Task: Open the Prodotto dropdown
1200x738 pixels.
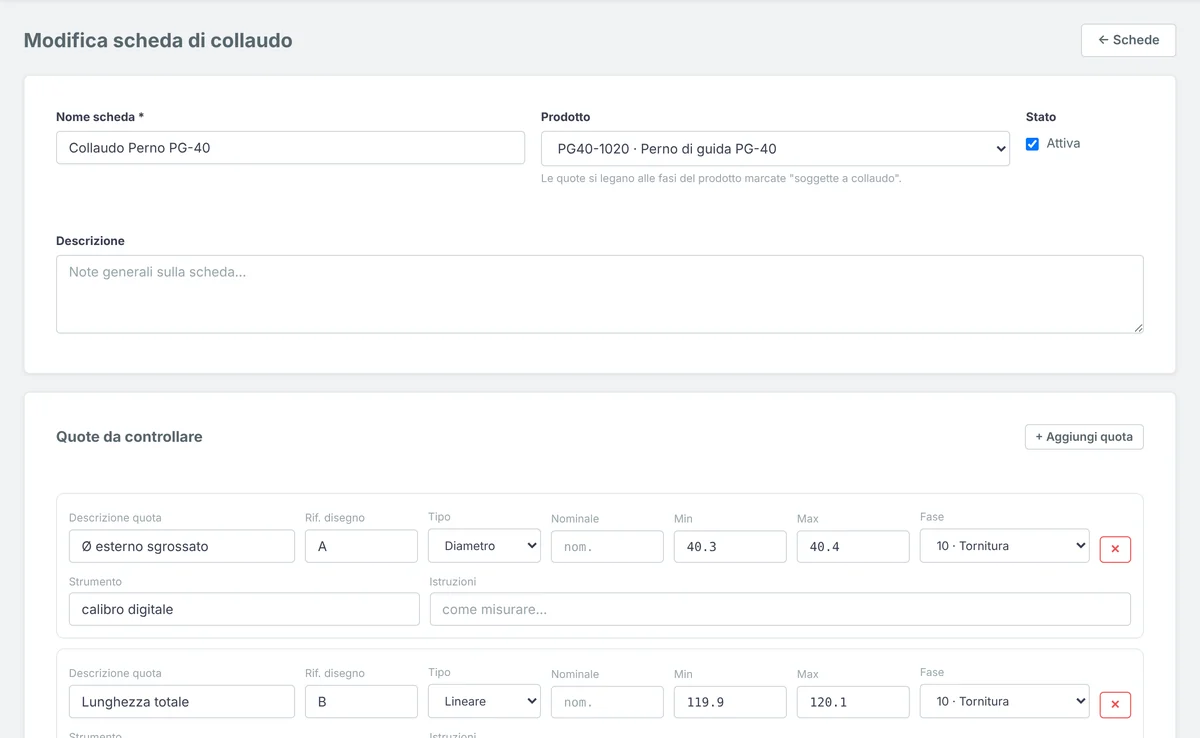Action: coord(775,148)
